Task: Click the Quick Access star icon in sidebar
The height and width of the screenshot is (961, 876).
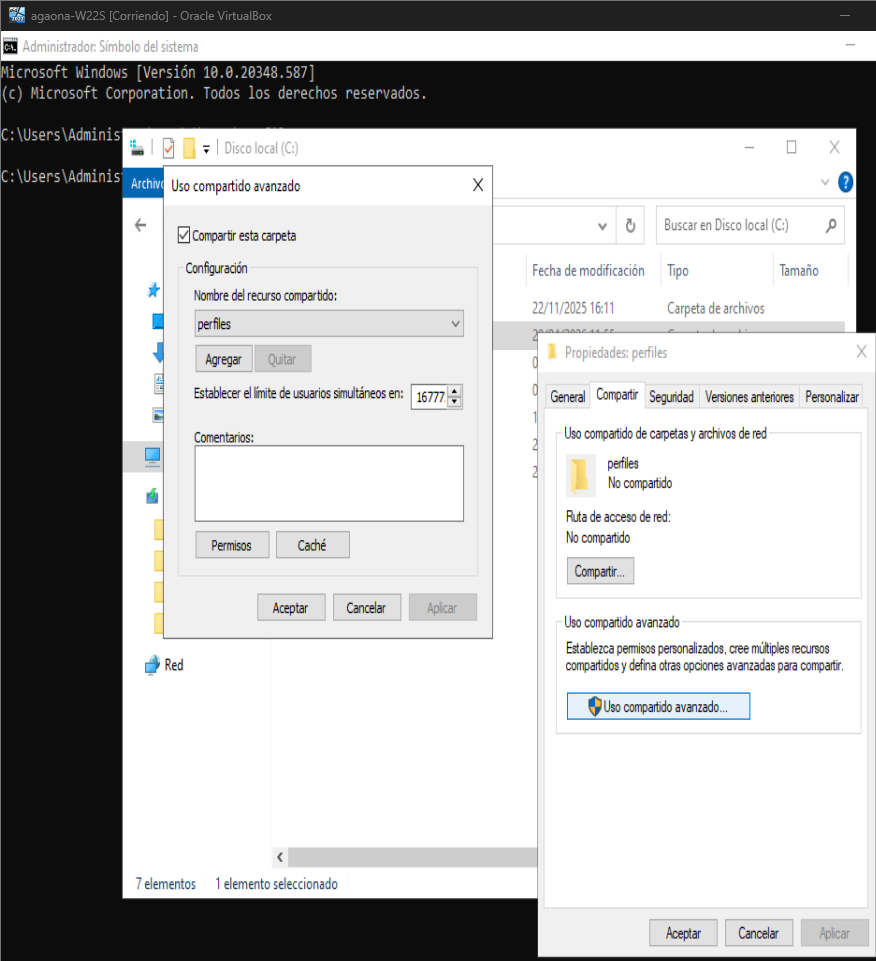Action: 154,290
